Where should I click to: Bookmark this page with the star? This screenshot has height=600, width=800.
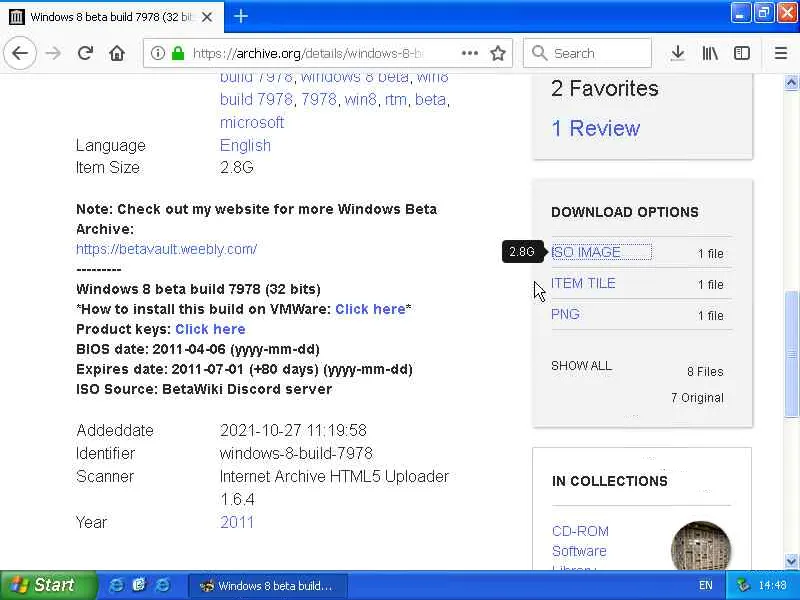click(x=497, y=53)
